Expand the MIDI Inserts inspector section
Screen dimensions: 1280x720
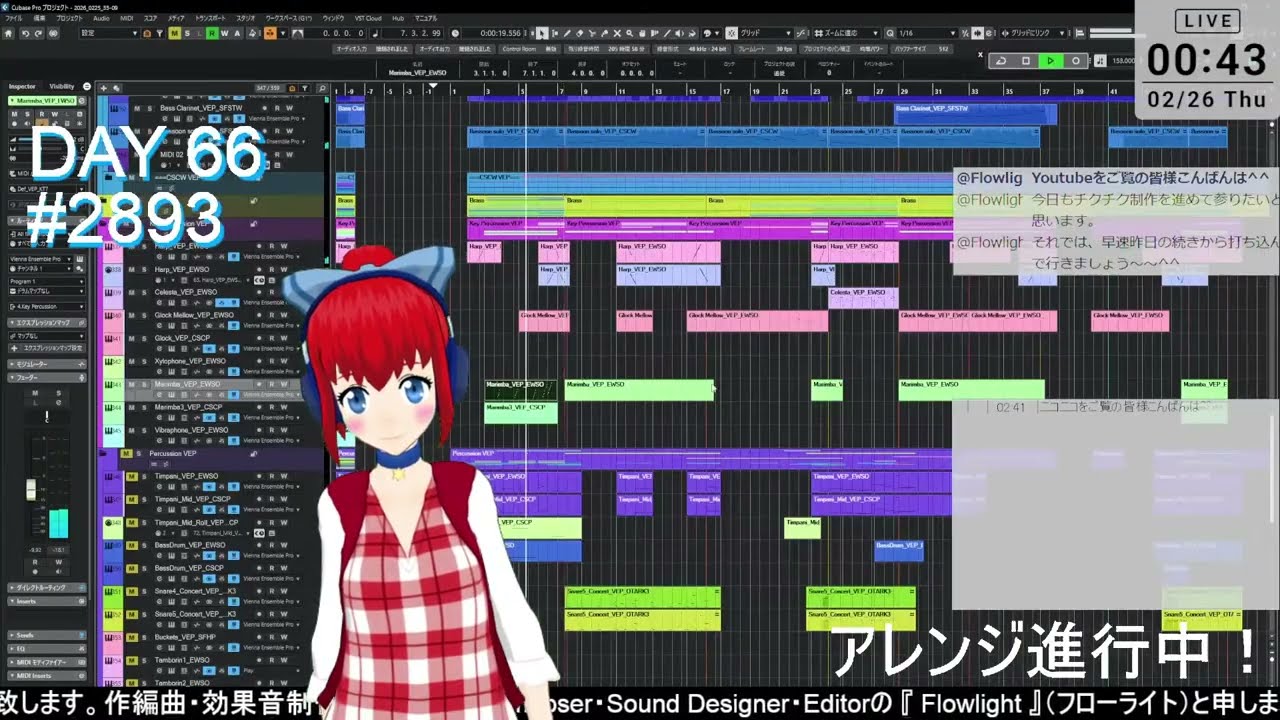coord(47,676)
